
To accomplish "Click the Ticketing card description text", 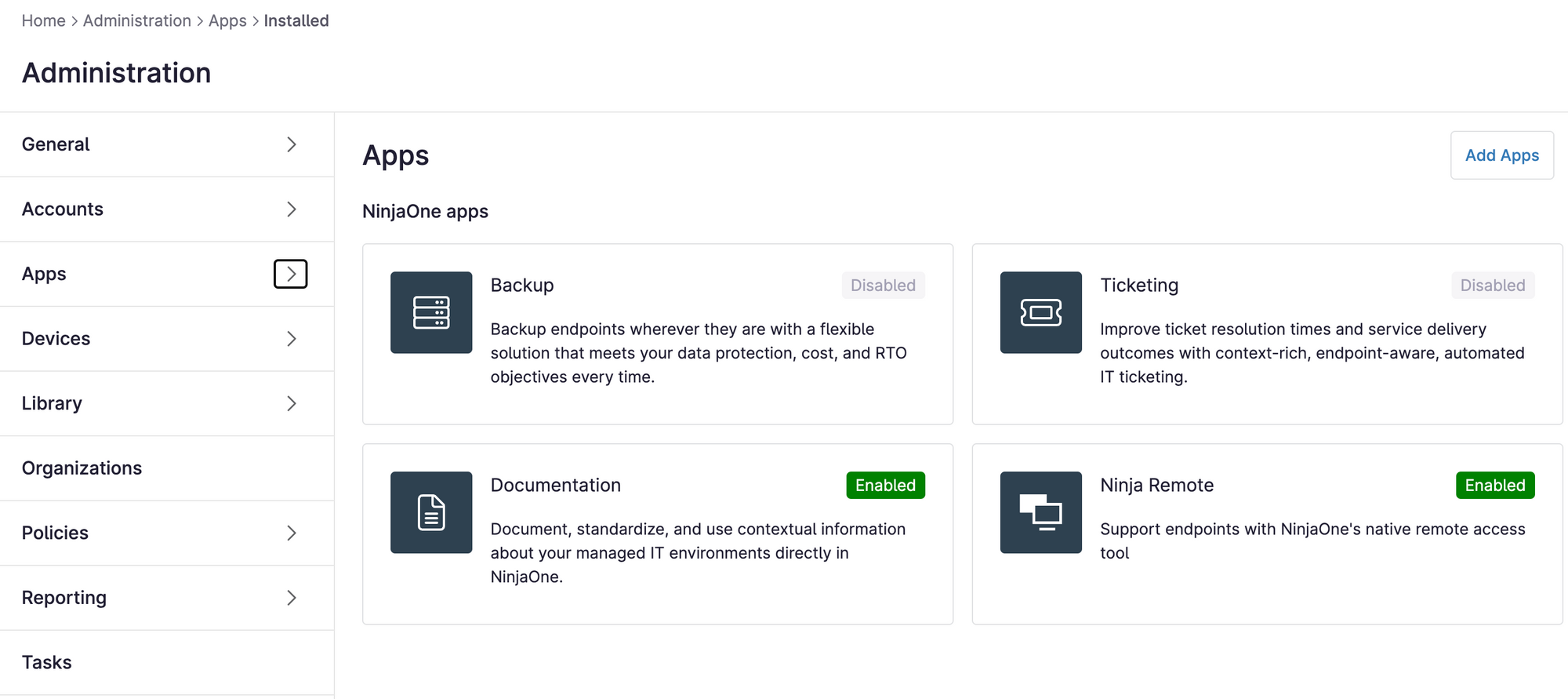I will pyautogui.click(x=1312, y=353).
